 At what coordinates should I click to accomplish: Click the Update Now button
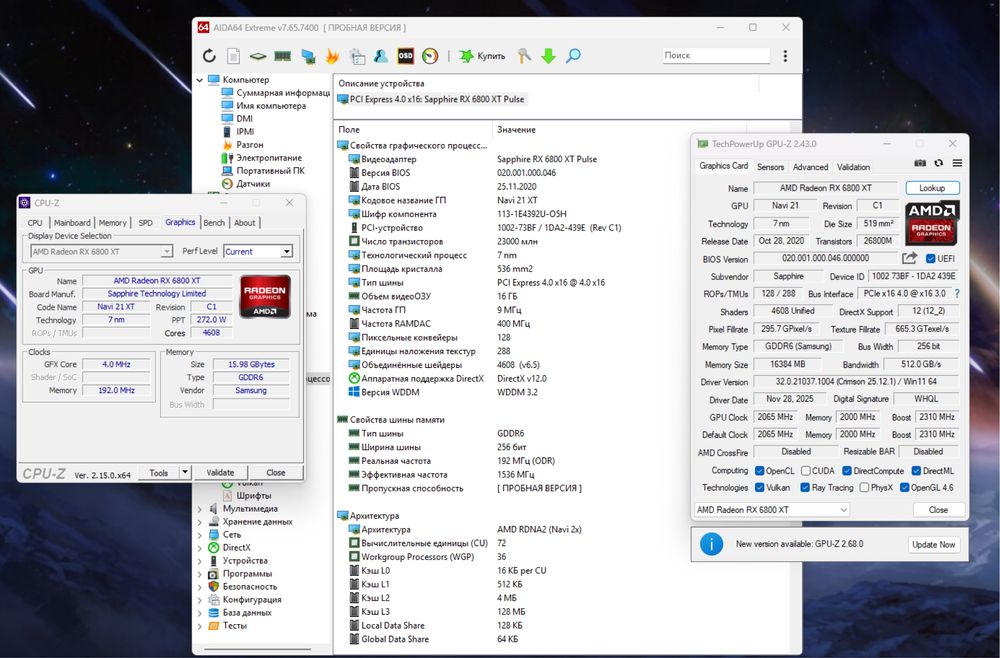pyautogui.click(x=932, y=544)
